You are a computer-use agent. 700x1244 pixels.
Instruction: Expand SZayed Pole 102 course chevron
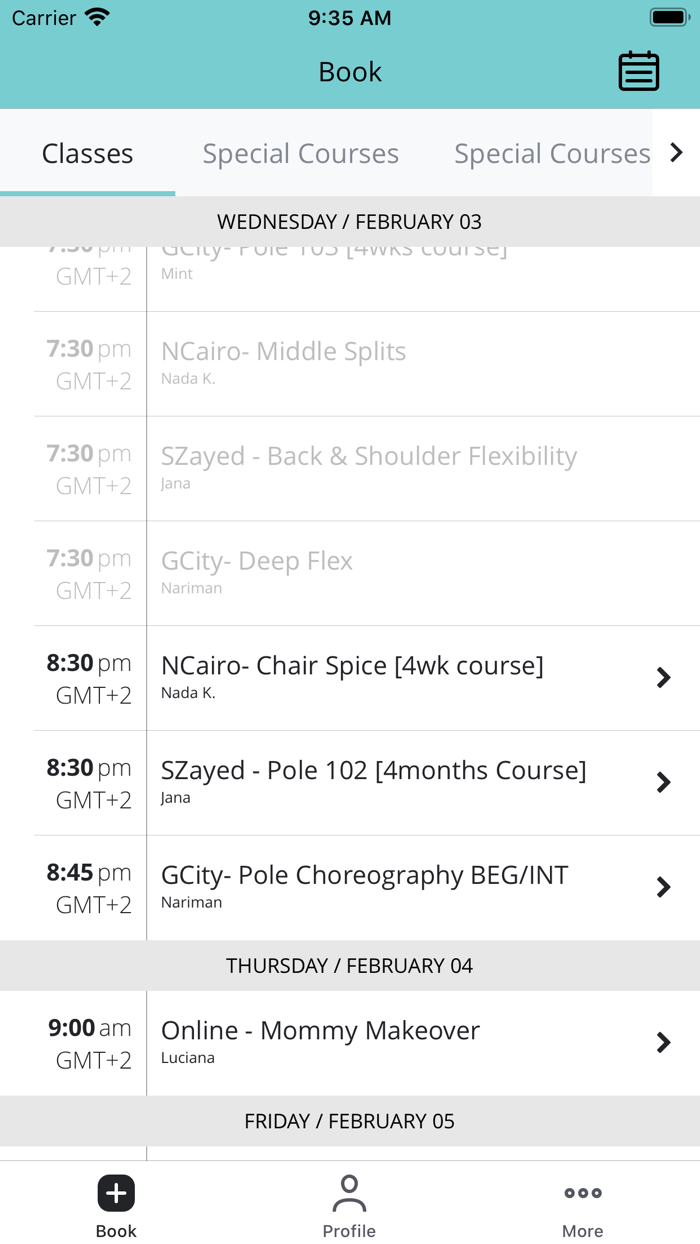click(x=663, y=783)
